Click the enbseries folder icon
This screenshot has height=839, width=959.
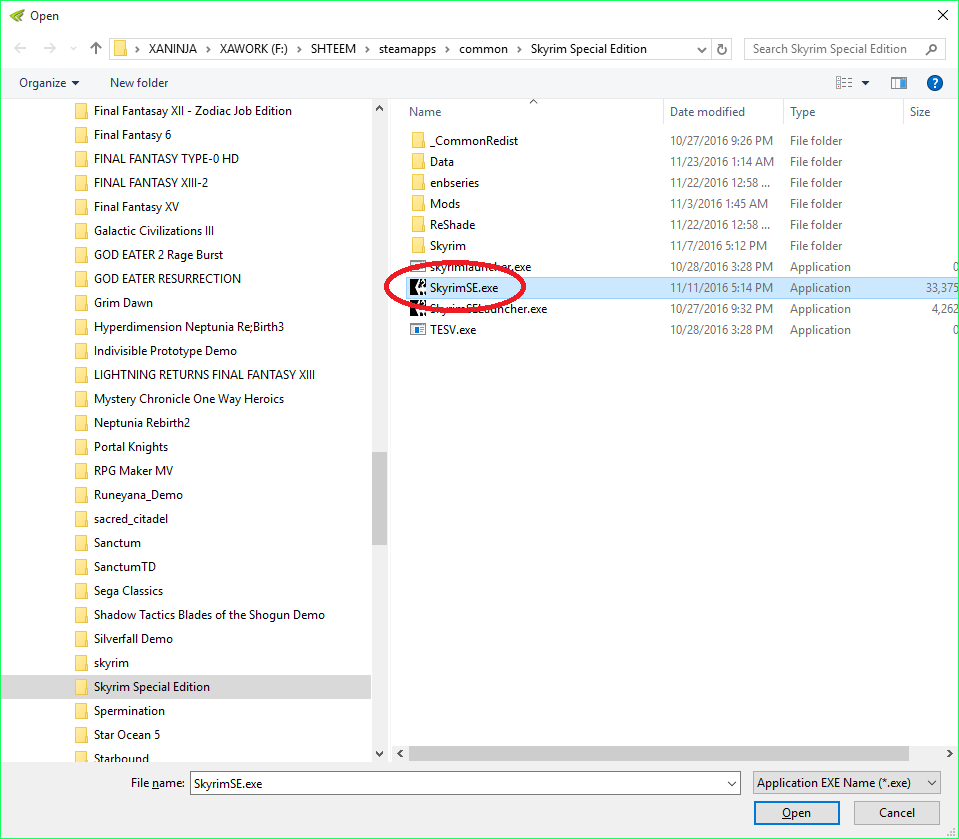pyautogui.click(x=418, y=182)
